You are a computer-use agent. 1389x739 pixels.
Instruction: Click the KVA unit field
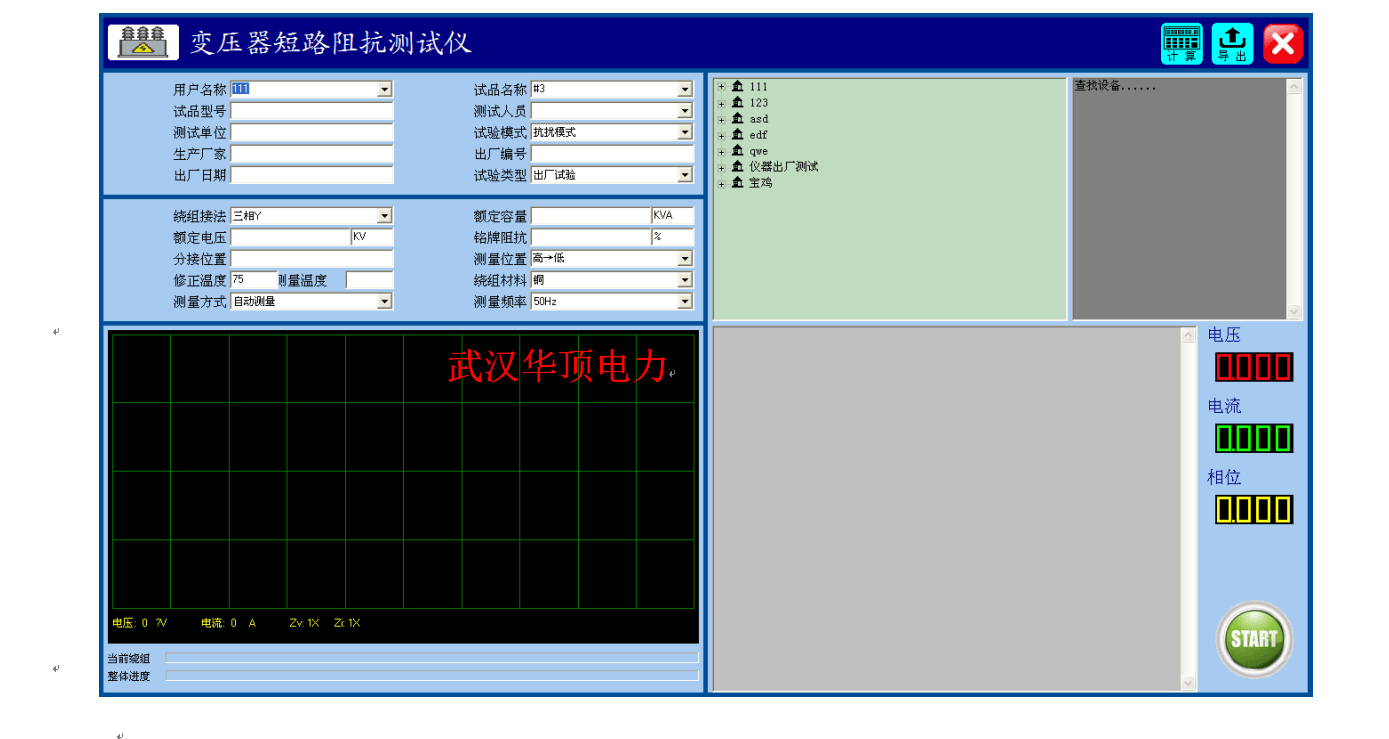pos(672,216)
